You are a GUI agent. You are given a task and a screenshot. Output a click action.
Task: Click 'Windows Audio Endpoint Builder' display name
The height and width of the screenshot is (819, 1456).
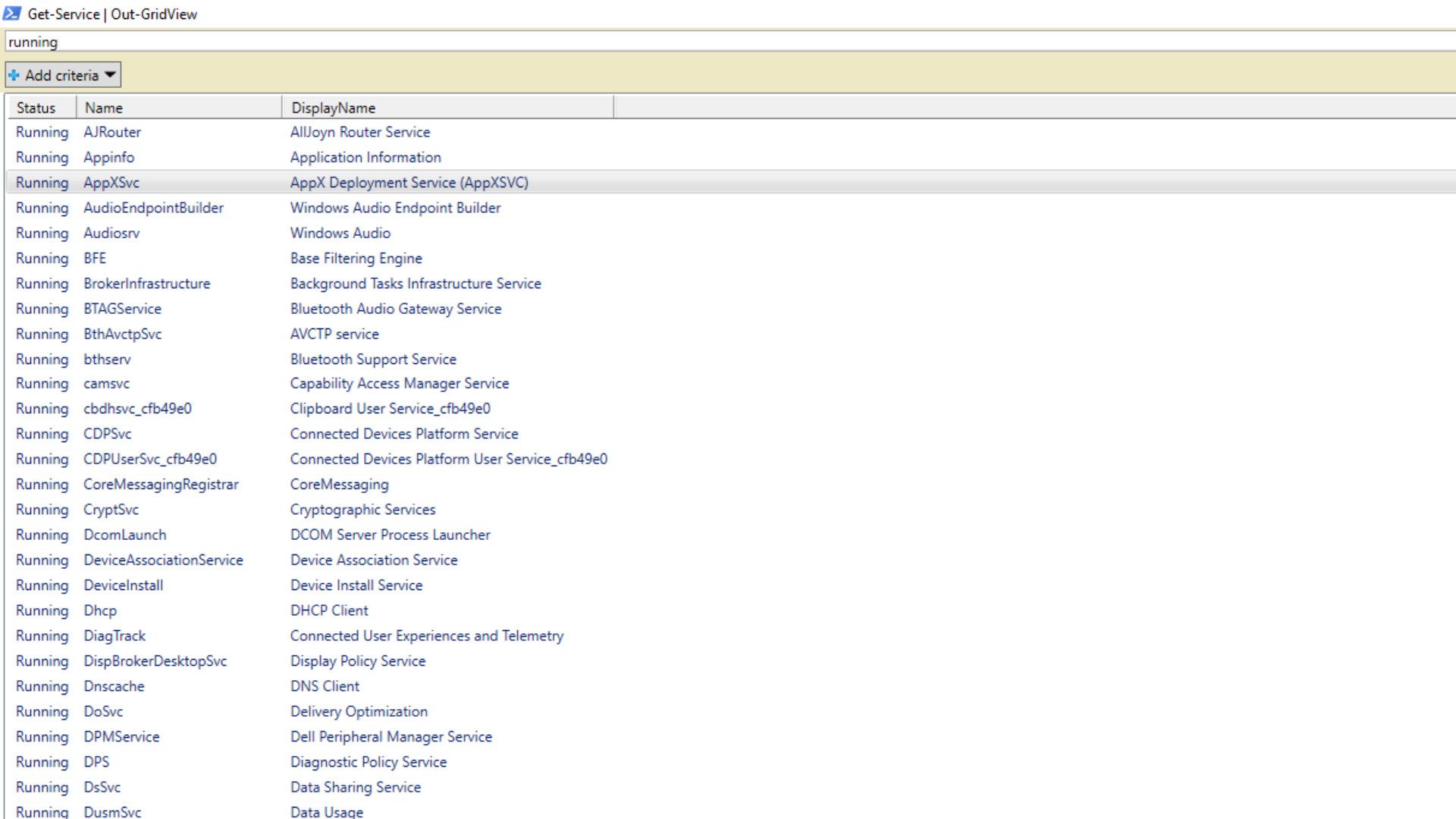click(x=396, y=208)
